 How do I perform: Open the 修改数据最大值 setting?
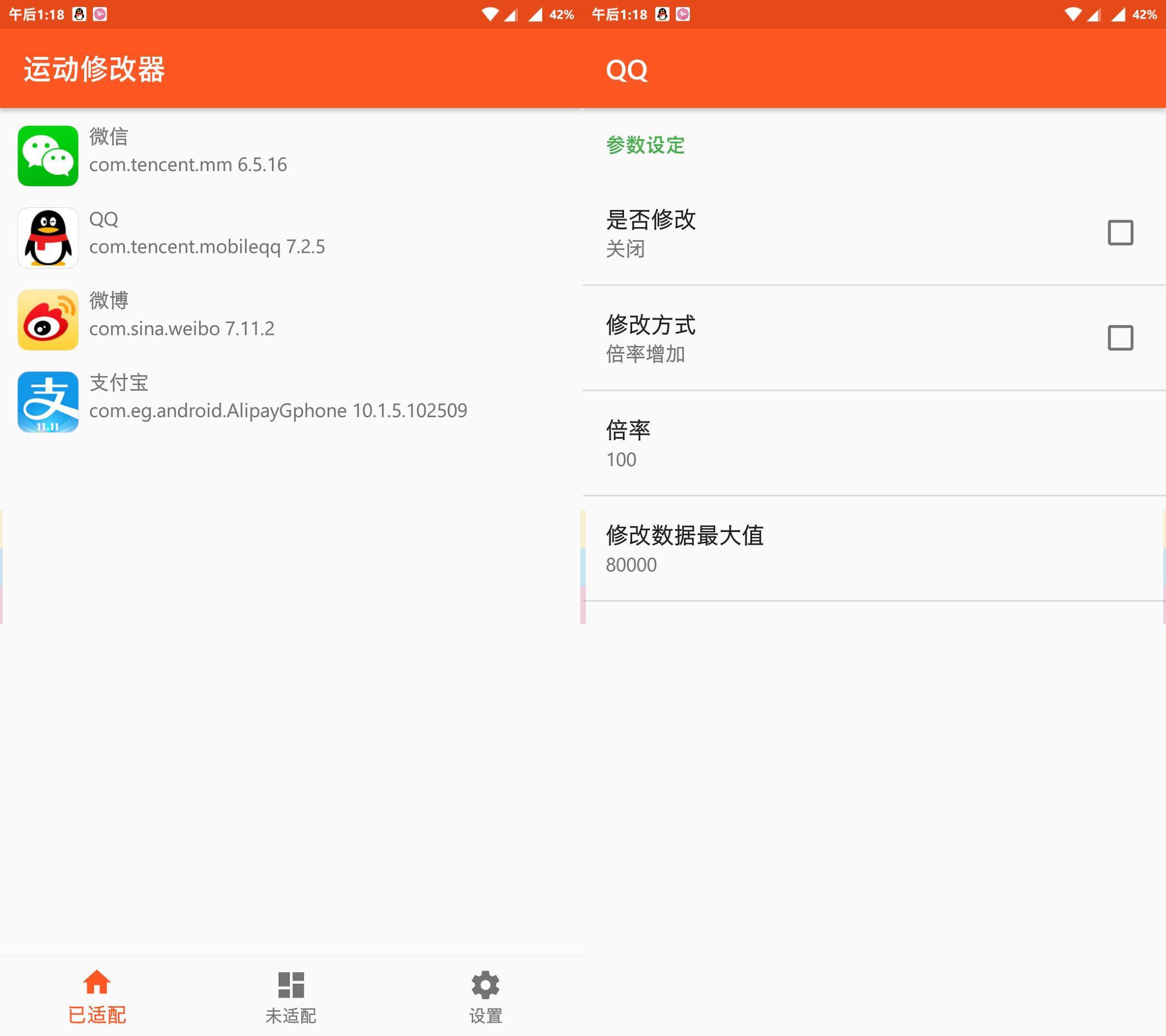point(874,549)
